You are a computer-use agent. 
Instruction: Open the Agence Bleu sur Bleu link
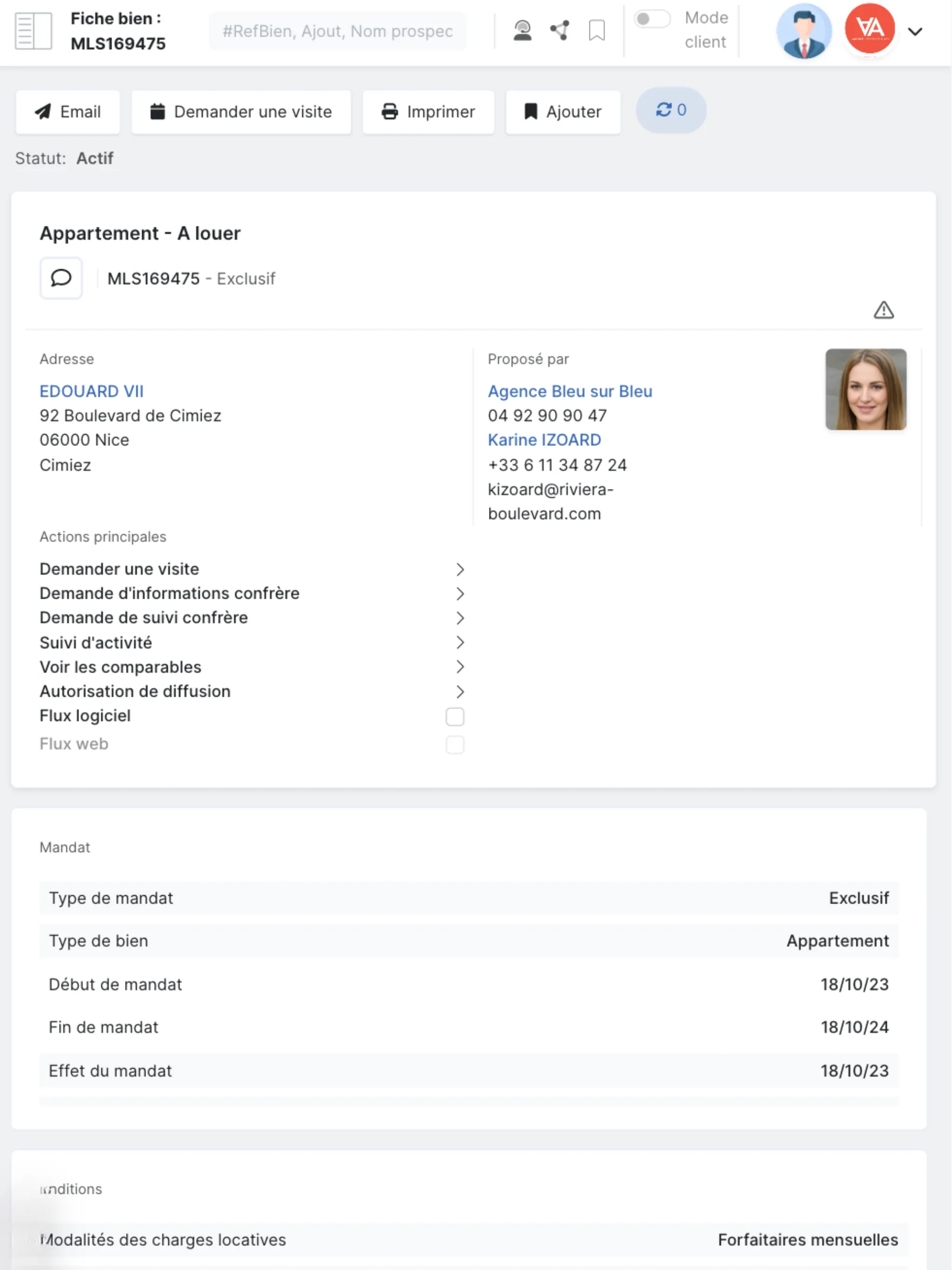tap(569, 391)
